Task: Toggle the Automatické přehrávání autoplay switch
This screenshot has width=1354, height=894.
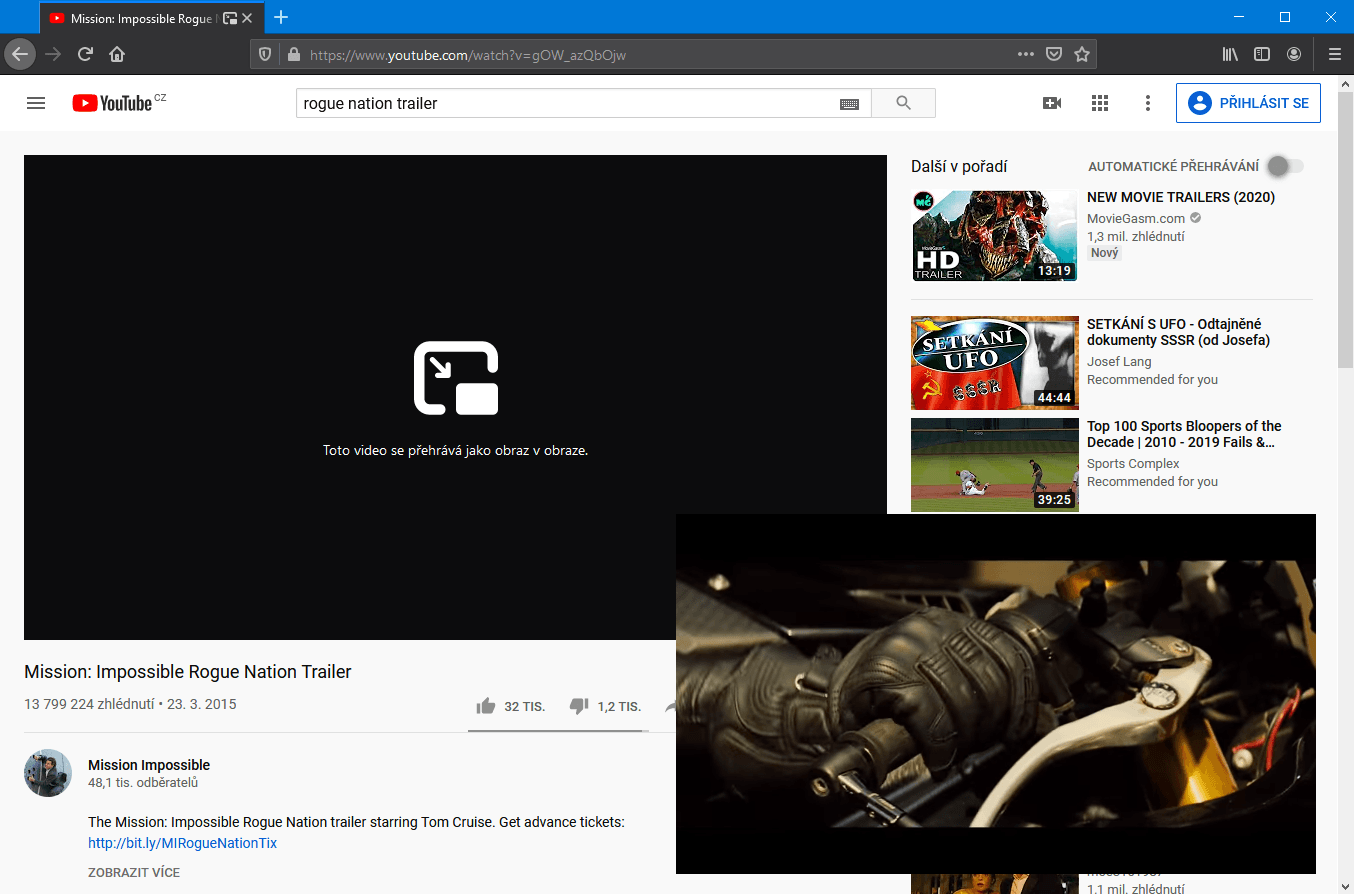Action: coord(1284,166)
